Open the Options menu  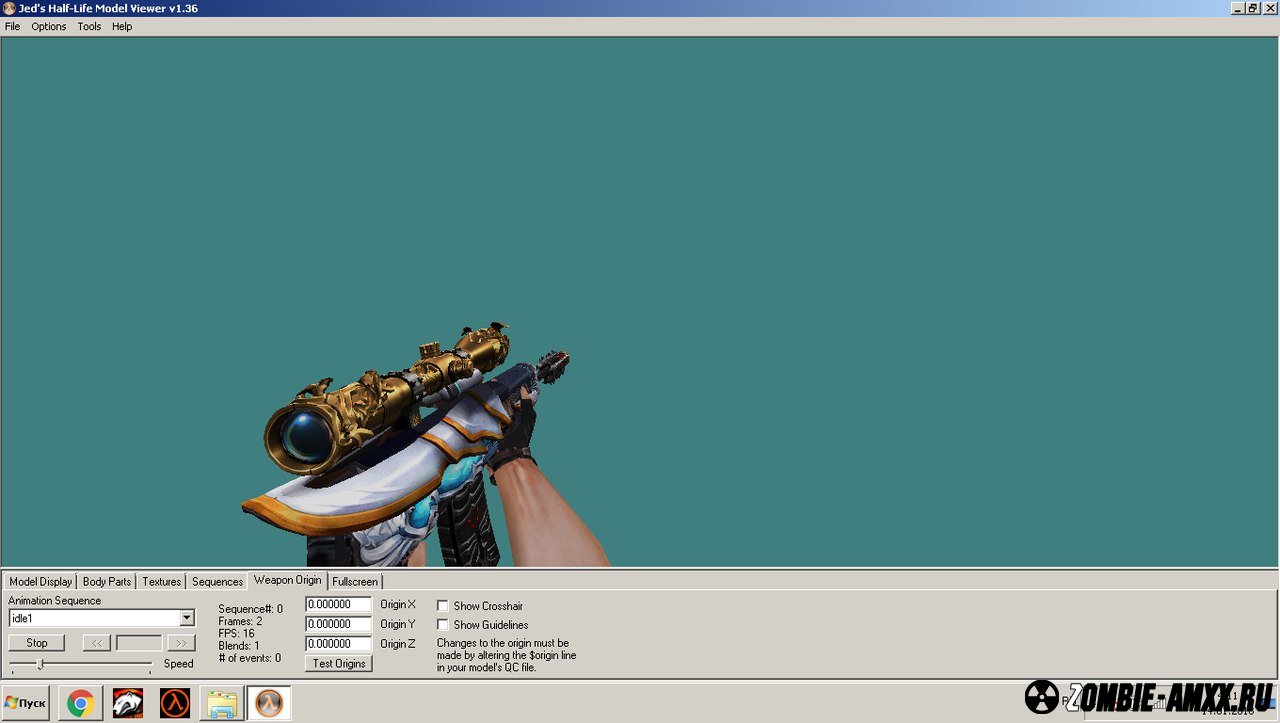48,27
